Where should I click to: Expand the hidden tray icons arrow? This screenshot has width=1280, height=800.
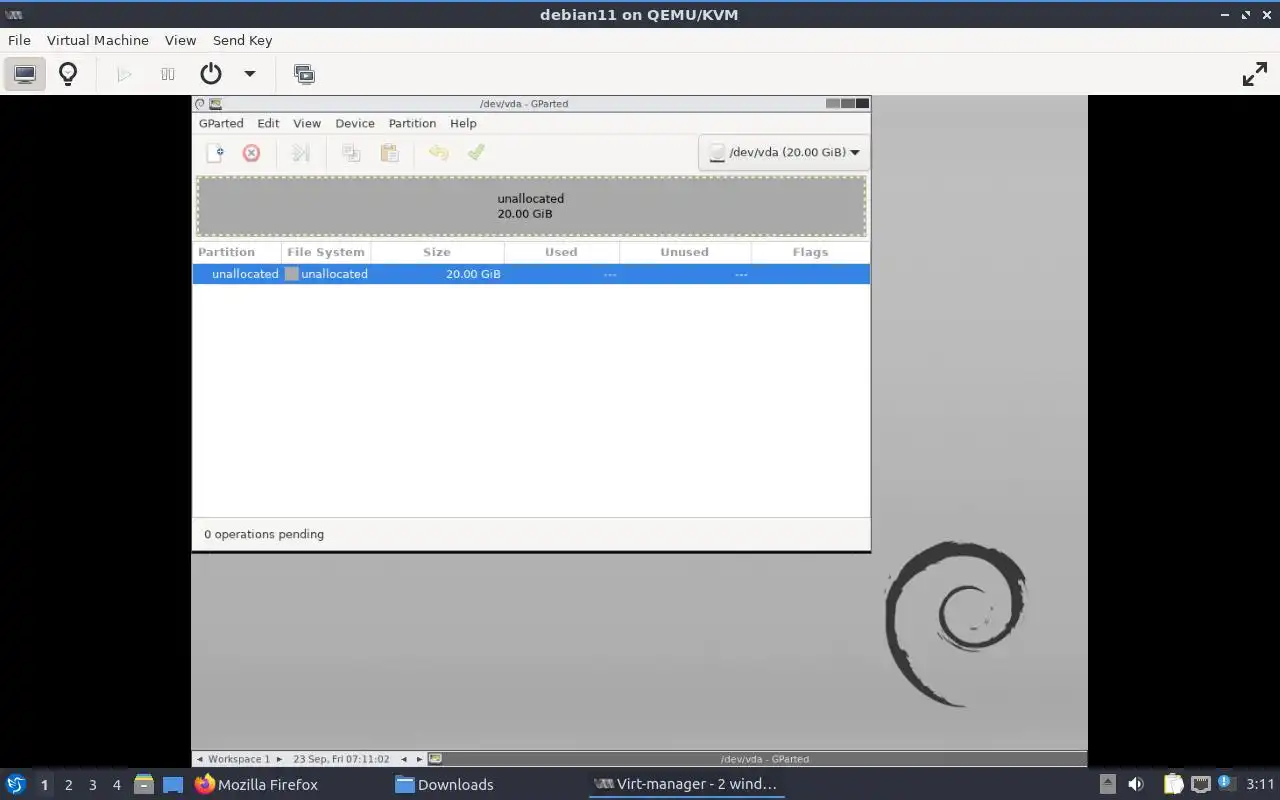pyautogui.click(x=1107, y=784)
